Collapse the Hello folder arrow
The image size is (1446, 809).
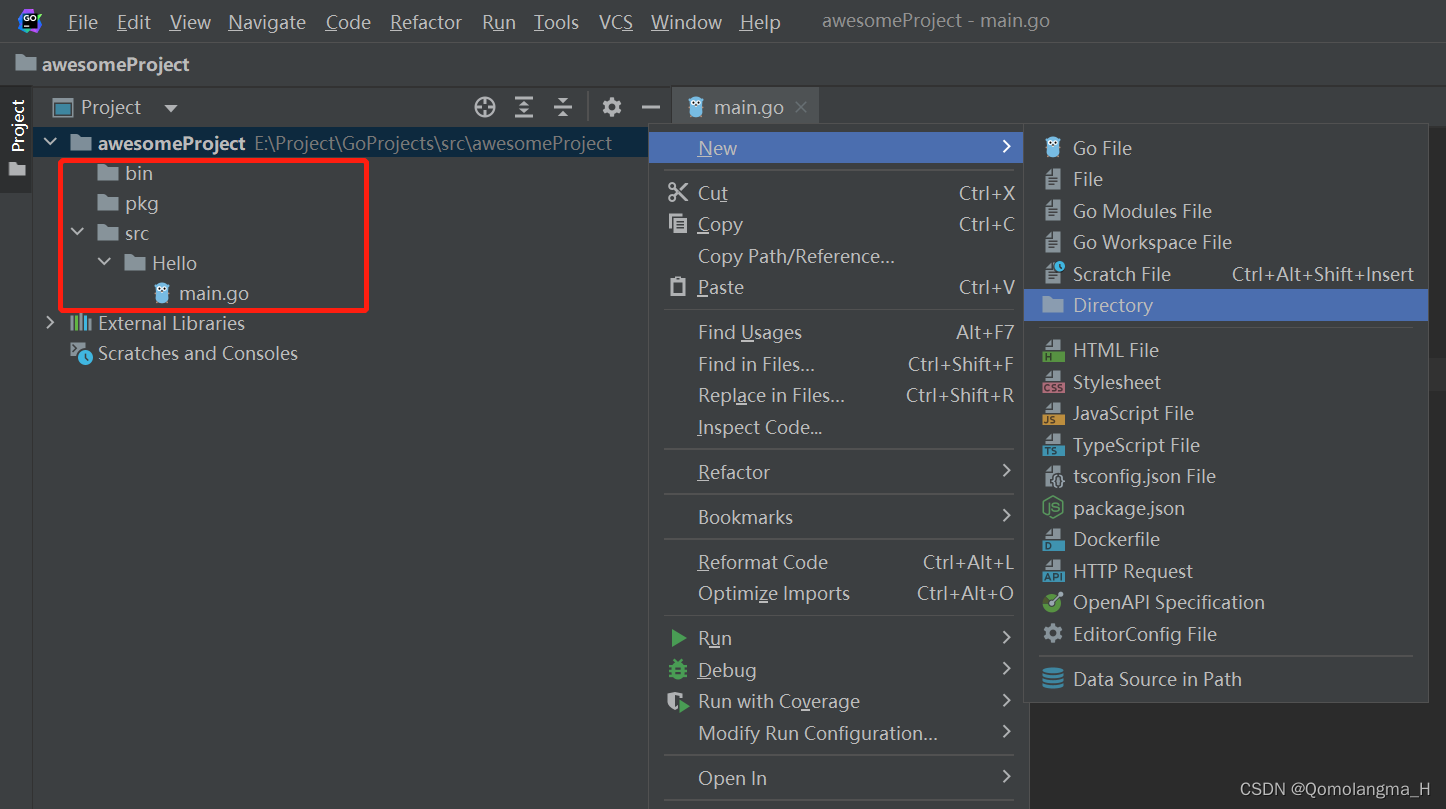(x=105, y=263)
